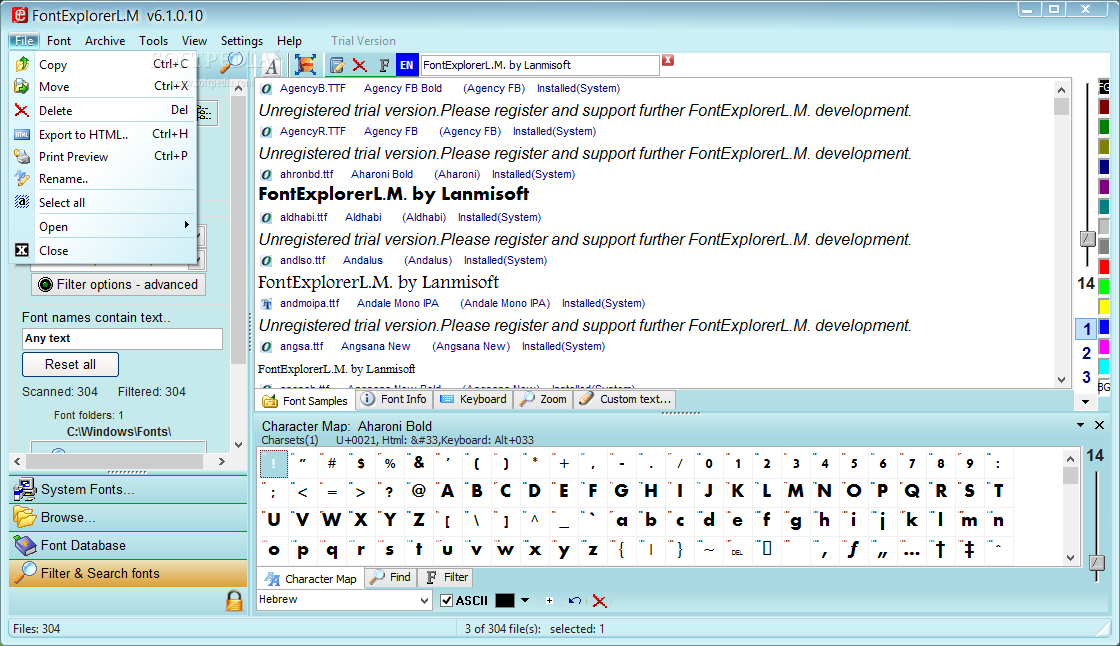Select the DEL character cell
1120x646 pixels.
coord(737,551)
